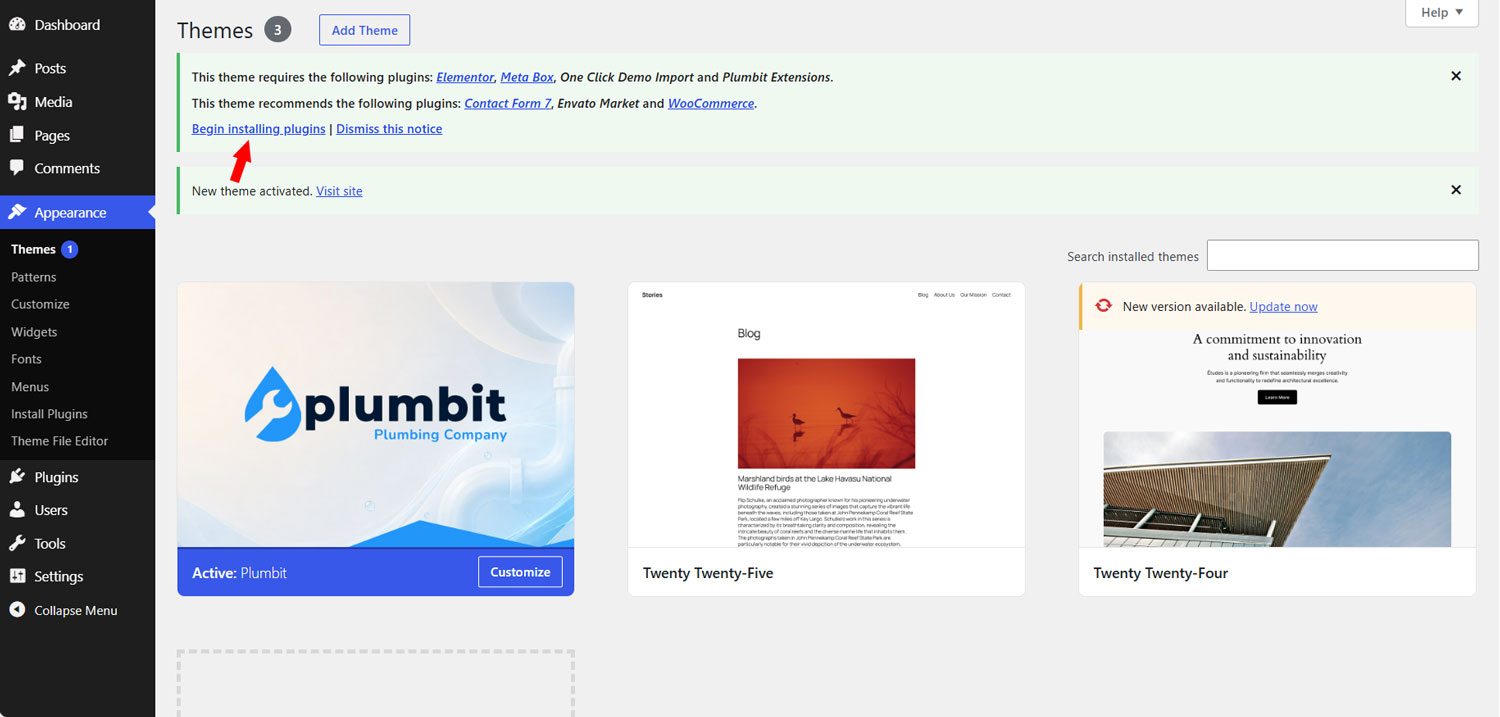Screen dimensions: 1500x717
Task: Click the Dashboard gauge icon
Action: 17,24
